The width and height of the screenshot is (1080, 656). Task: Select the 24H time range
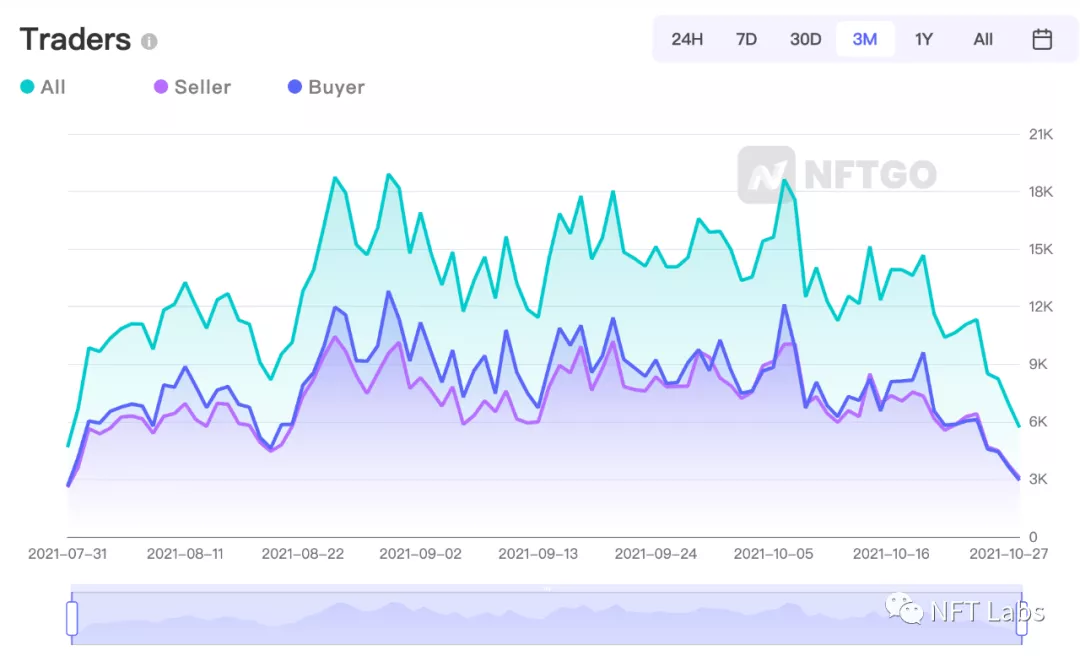click(x=687, y=39)
